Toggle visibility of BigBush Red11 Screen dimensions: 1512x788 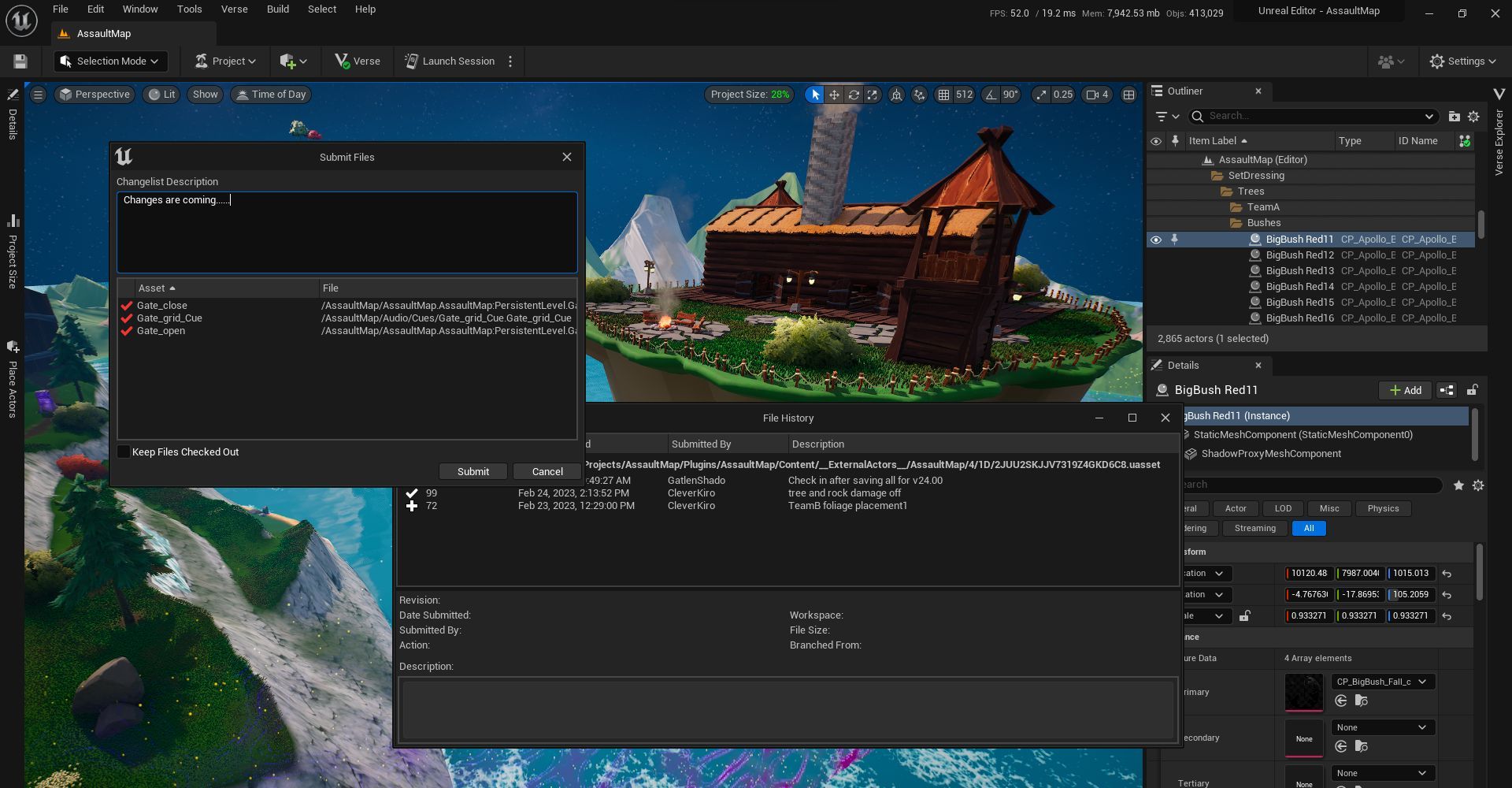[1156, 240]
